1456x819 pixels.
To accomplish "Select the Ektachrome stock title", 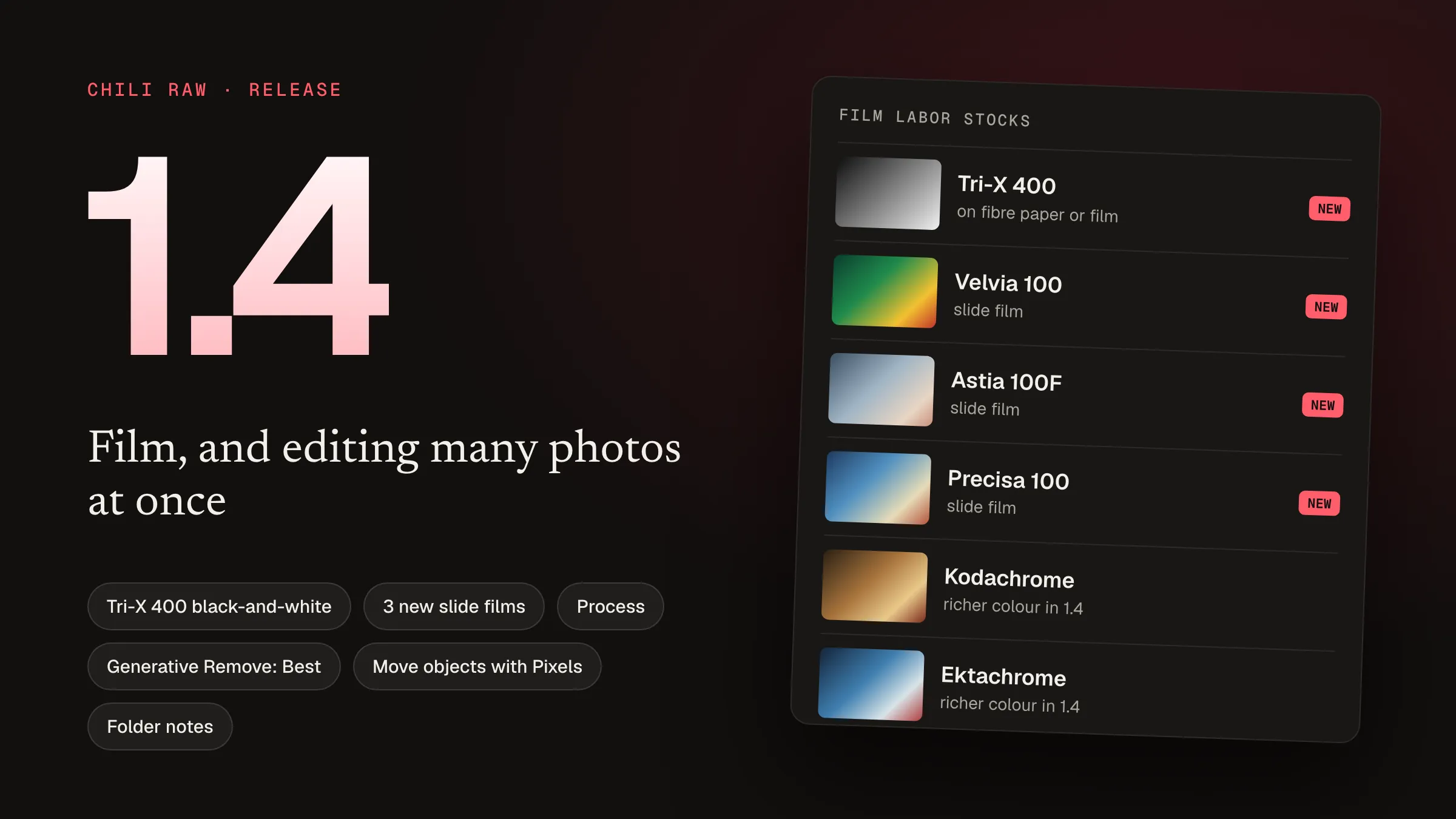I will pos(1003,676).
